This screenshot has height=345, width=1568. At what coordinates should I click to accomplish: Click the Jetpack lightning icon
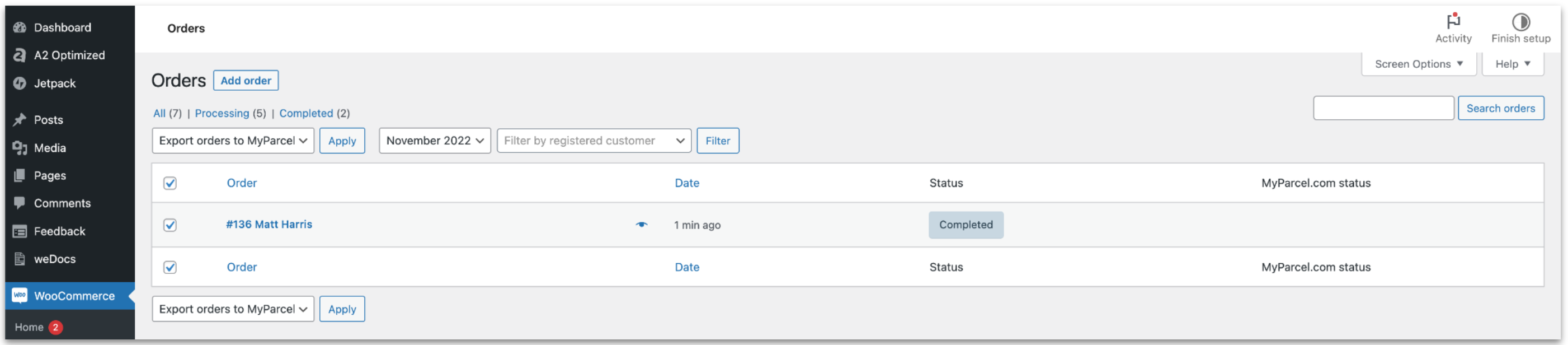20,83
